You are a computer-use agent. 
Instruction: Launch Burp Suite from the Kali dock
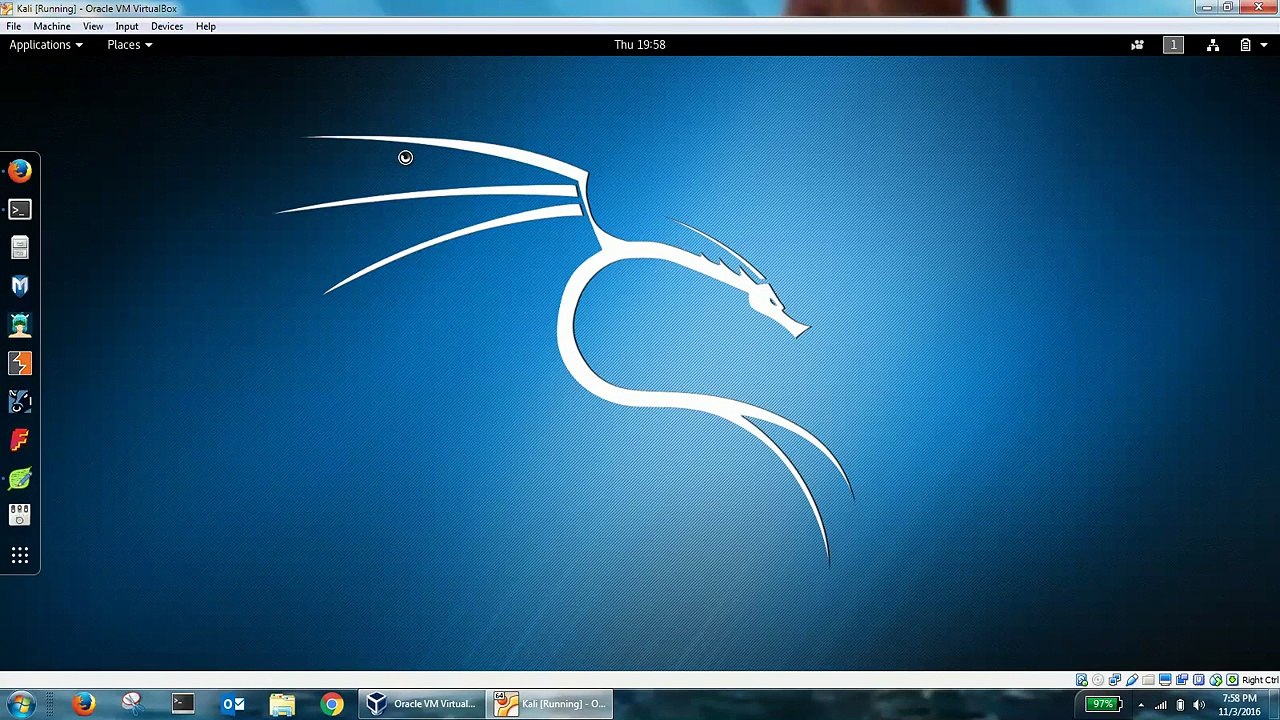tap(20, 363)
